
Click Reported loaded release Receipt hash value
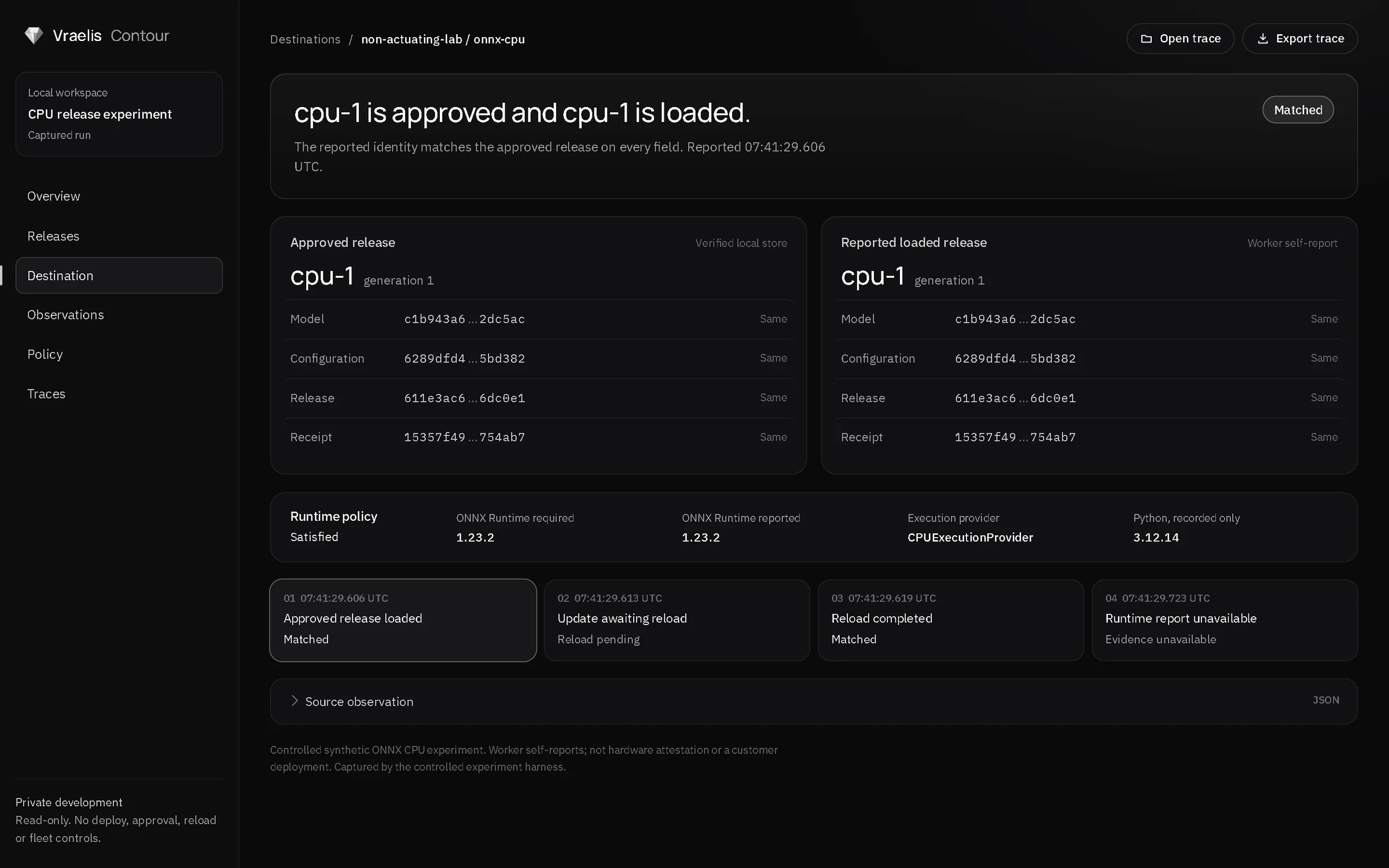point(1015,437)
